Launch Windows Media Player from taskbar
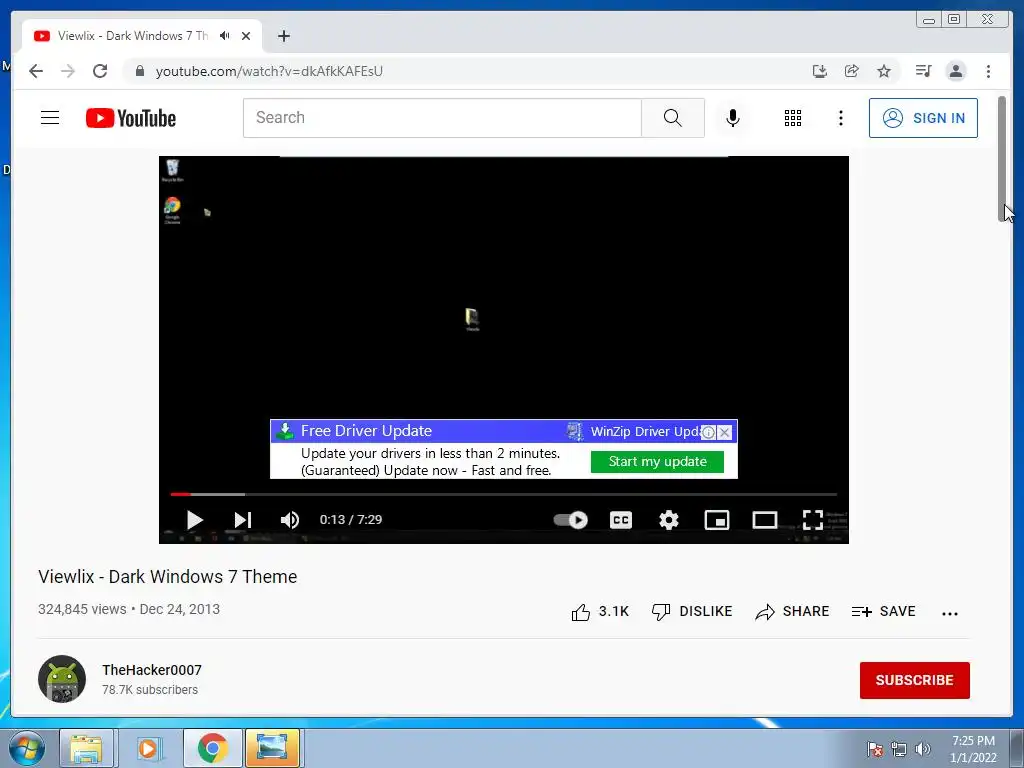The width and height of the screenshot is (1024, 768). click(148, 748)
